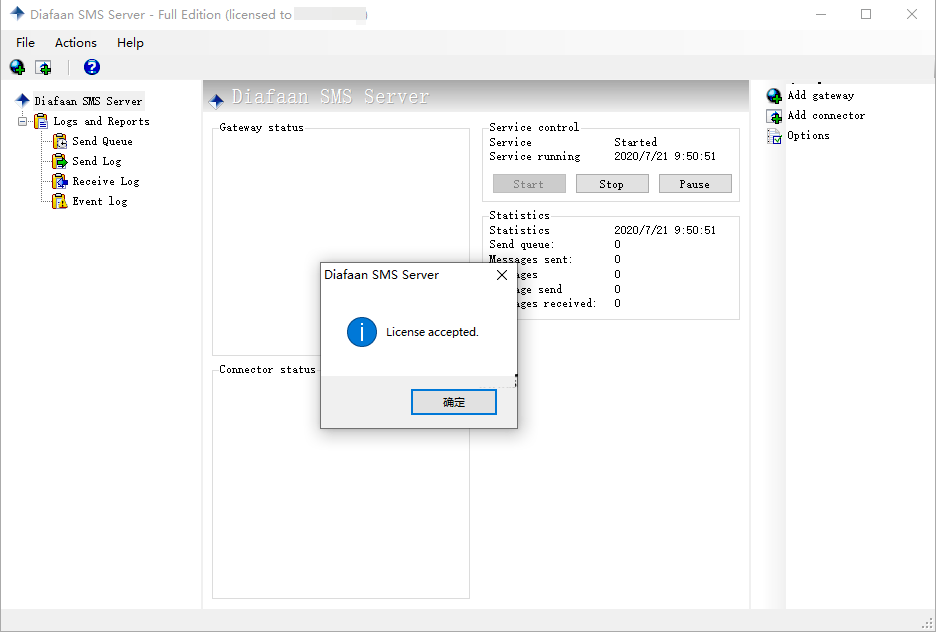Click the Messages sent count value
The width and height of the screenshot is (936, 632).
[x=617, y=259]
